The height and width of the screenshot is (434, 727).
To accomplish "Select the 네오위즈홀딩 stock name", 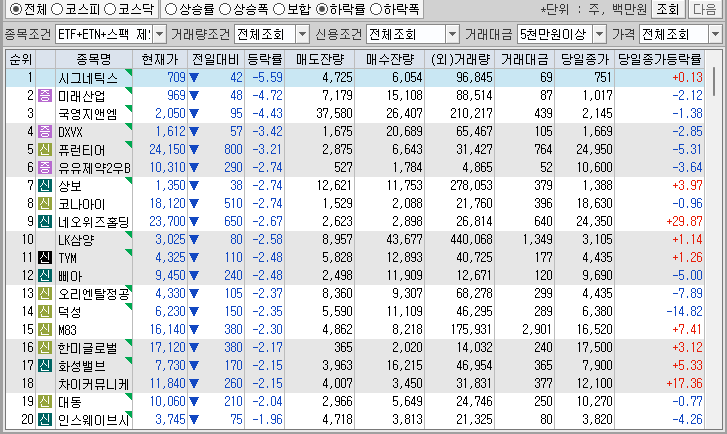I will pyautogui.click(x=94, y=222).
